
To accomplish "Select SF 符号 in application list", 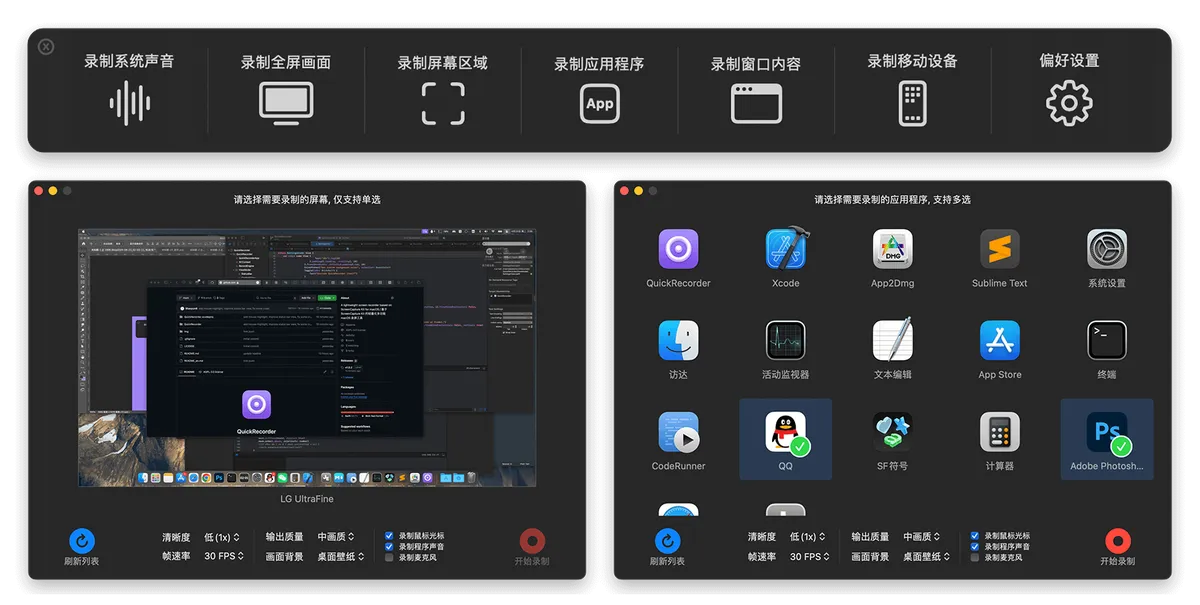I will pos(892,432).
